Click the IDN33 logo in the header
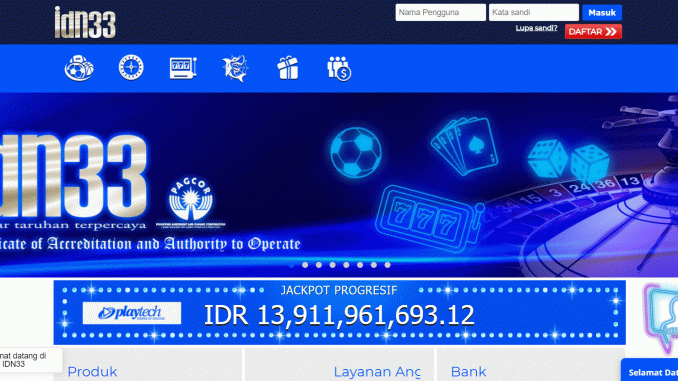This screenshot has width=678, height=381. pyautogui.click(x=85, y=22)
